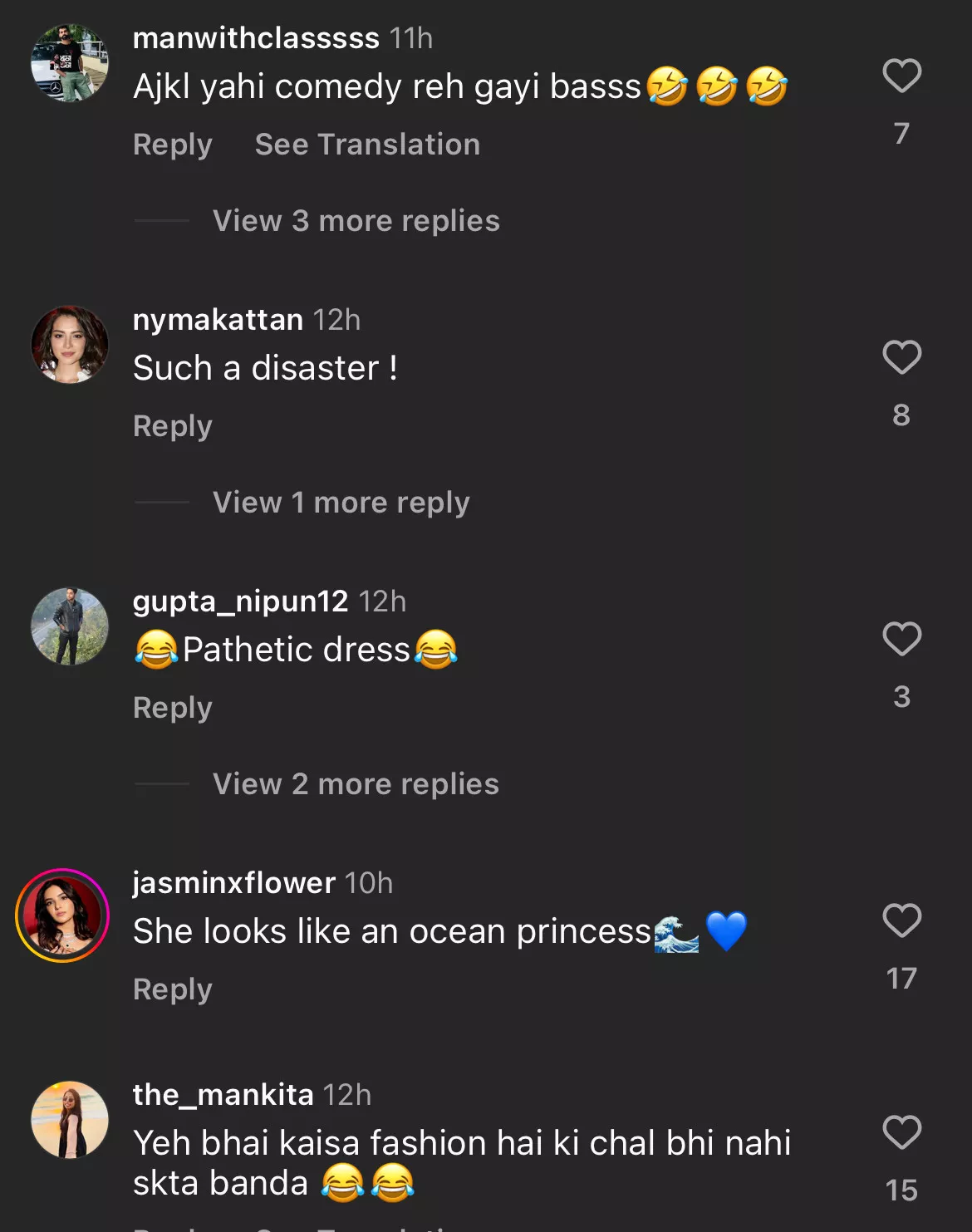Viewport: 972px width, 1232px height.
Task: Open gupta_nipun12's avatar
Action: tap(70, 626)
